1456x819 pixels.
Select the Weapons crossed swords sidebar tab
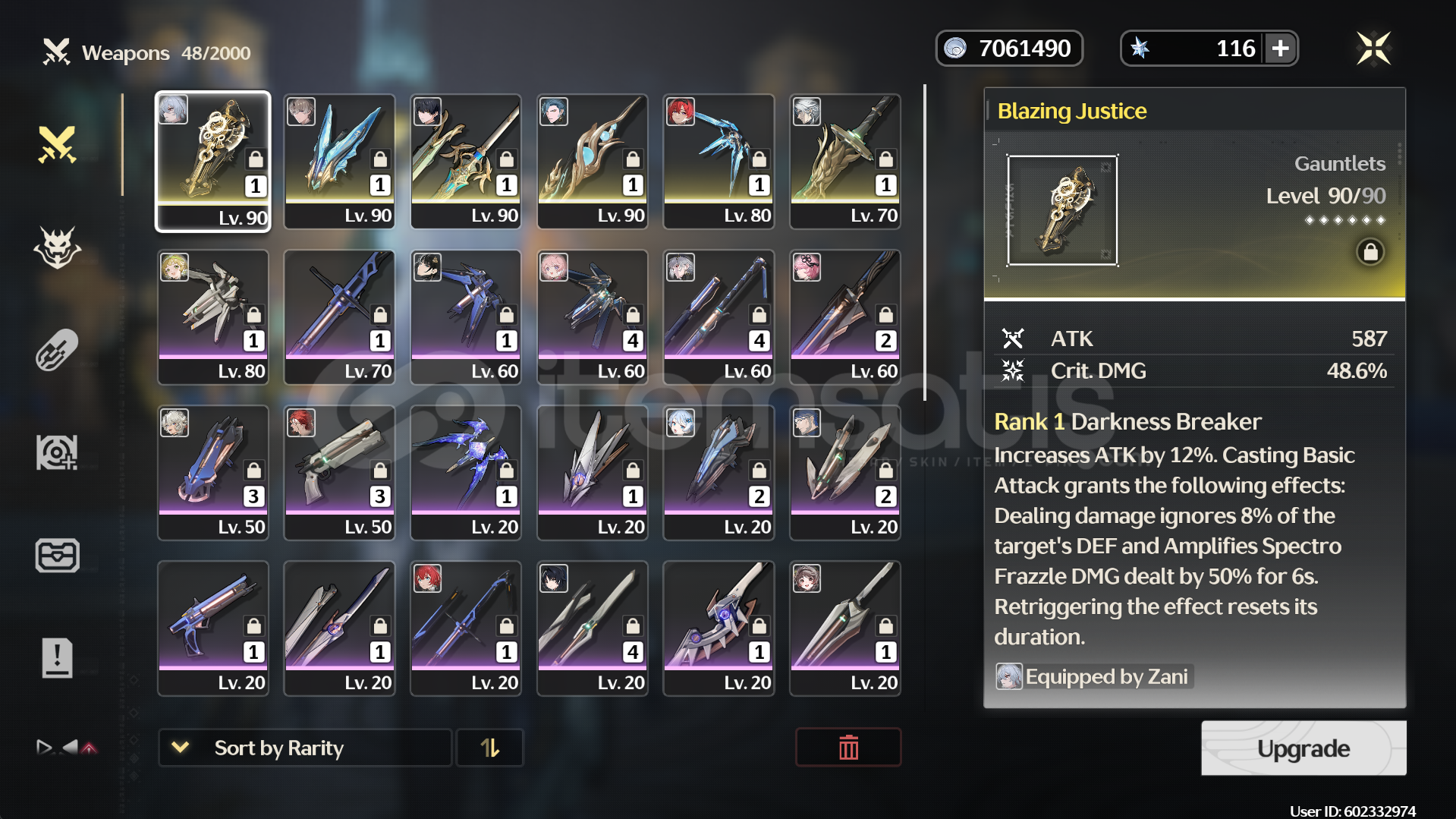(x=58, y=144)
